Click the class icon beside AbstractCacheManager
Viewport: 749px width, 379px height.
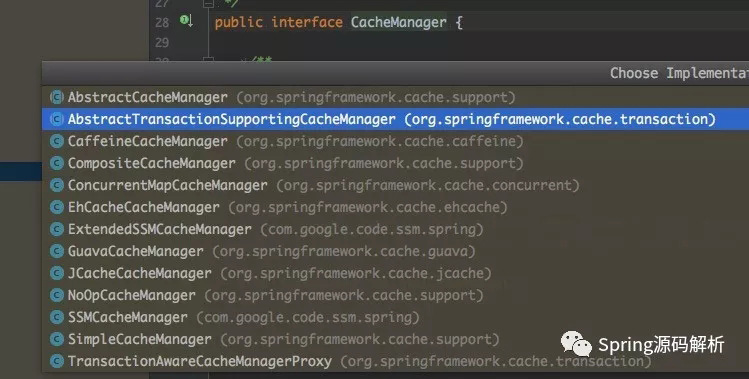[57, 97]
